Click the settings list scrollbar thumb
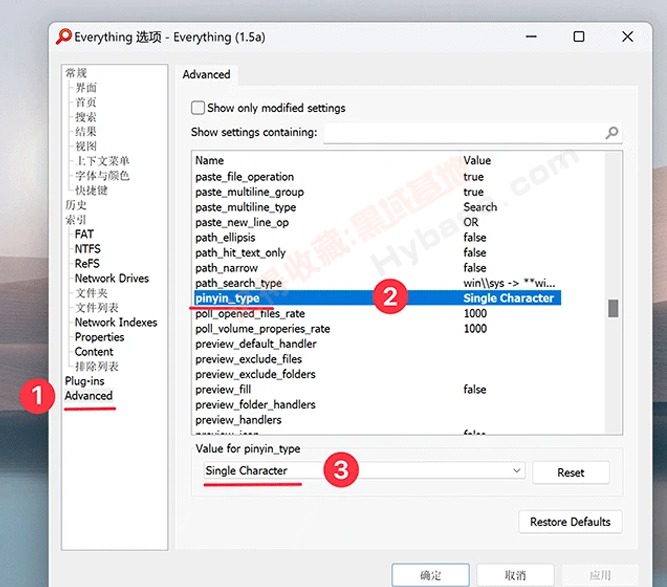This screenshot has height=587, width=667. [613, 308]
